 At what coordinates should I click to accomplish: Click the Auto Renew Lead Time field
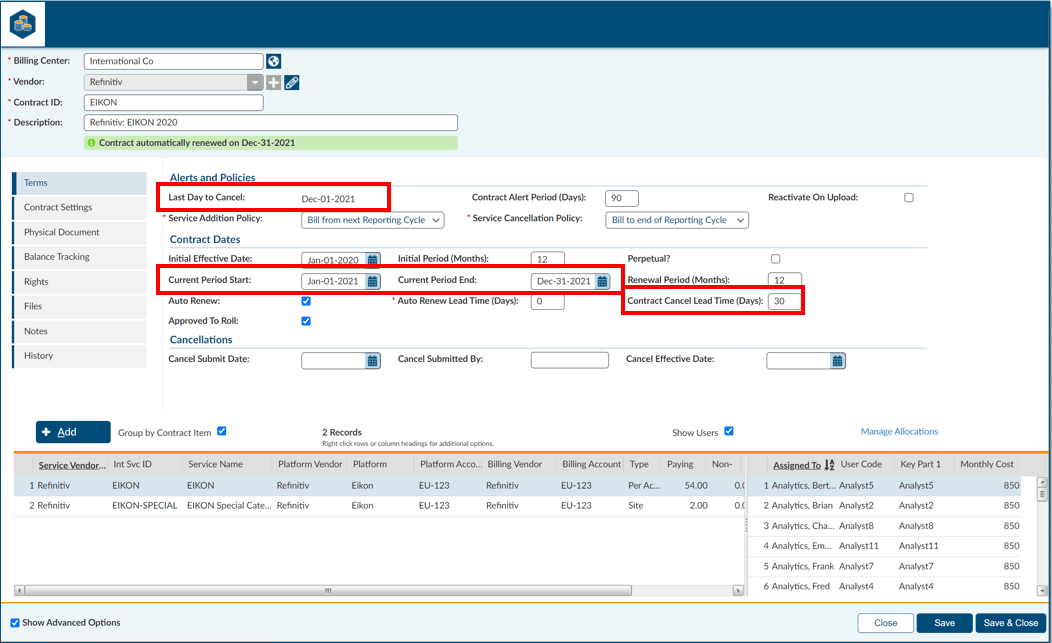click(547, 301)
